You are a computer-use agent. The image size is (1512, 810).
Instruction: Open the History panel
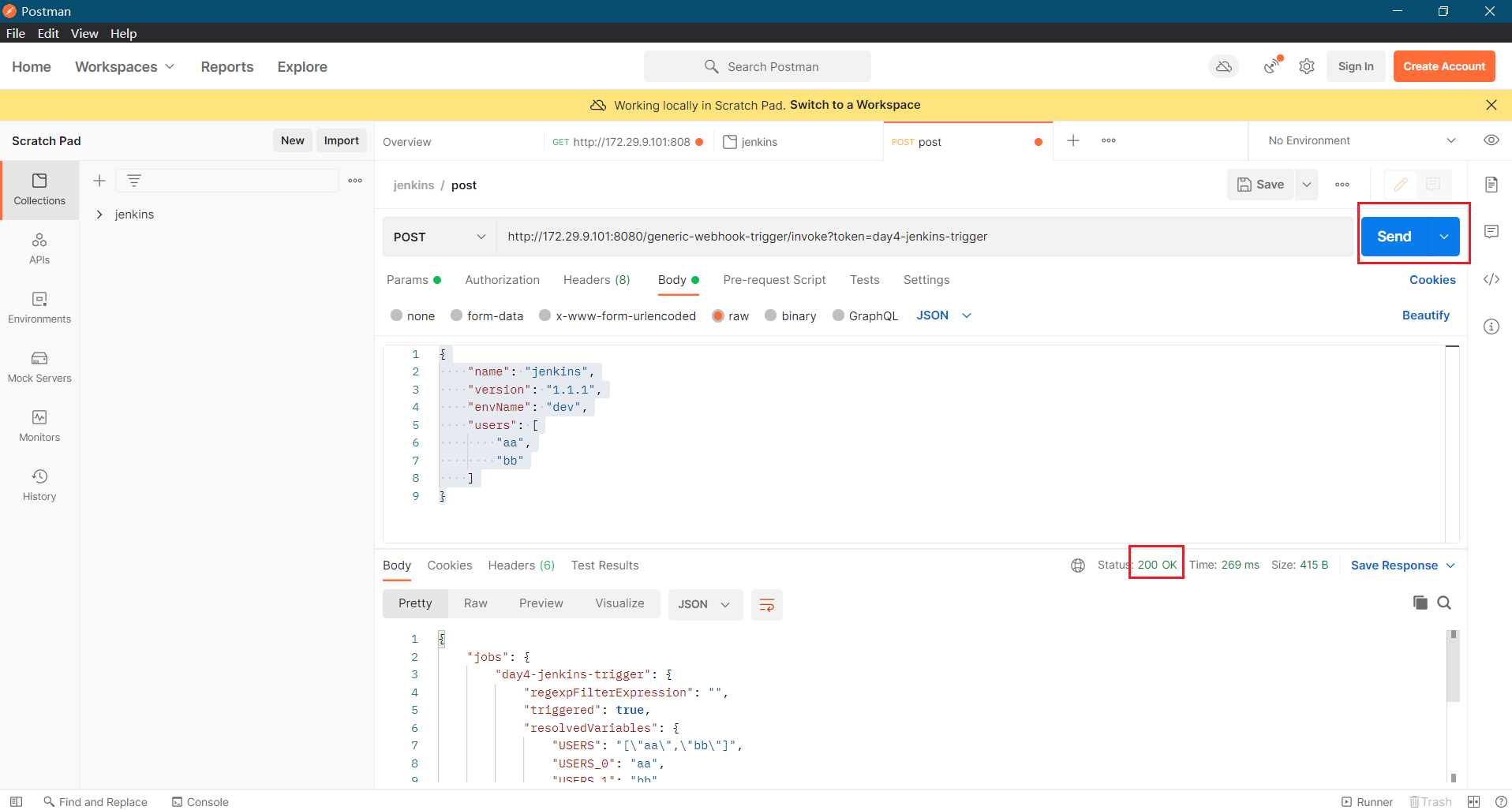click(x=39, y=485)
